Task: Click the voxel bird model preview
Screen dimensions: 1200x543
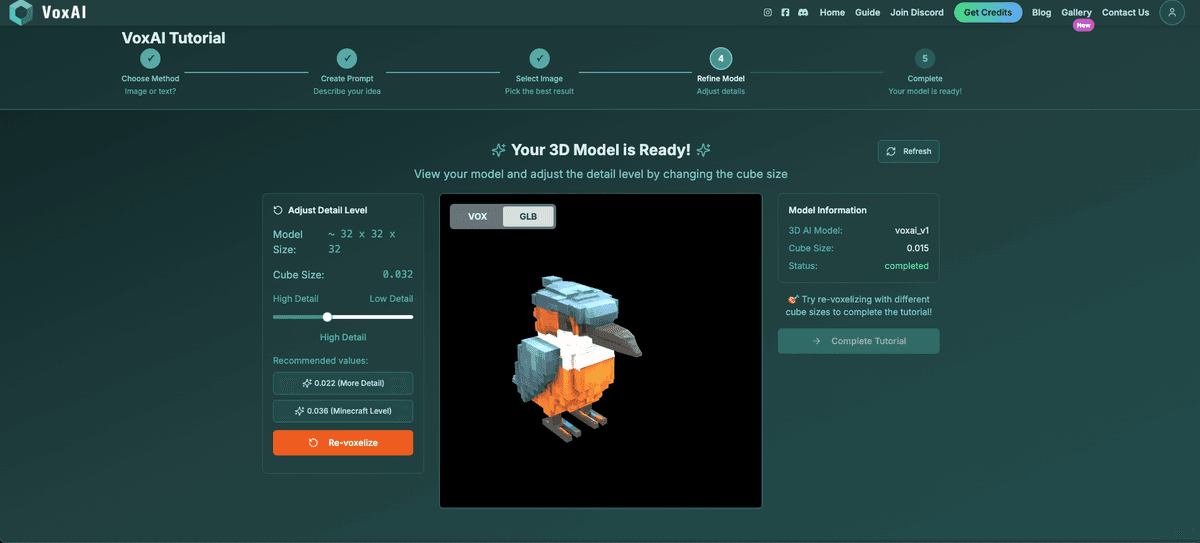Action: pos(575,355)
